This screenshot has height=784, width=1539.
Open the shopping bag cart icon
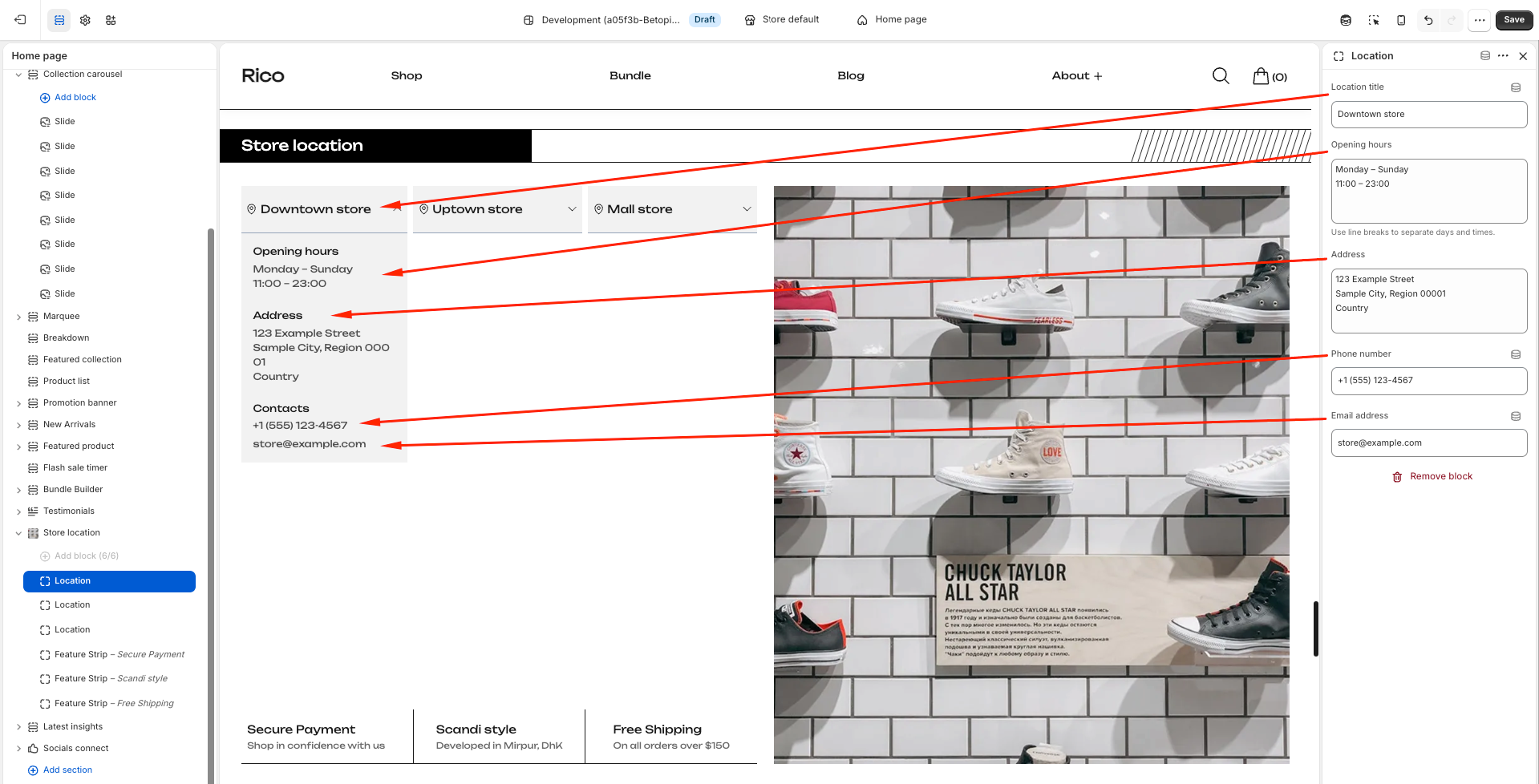click(1270, 76)
